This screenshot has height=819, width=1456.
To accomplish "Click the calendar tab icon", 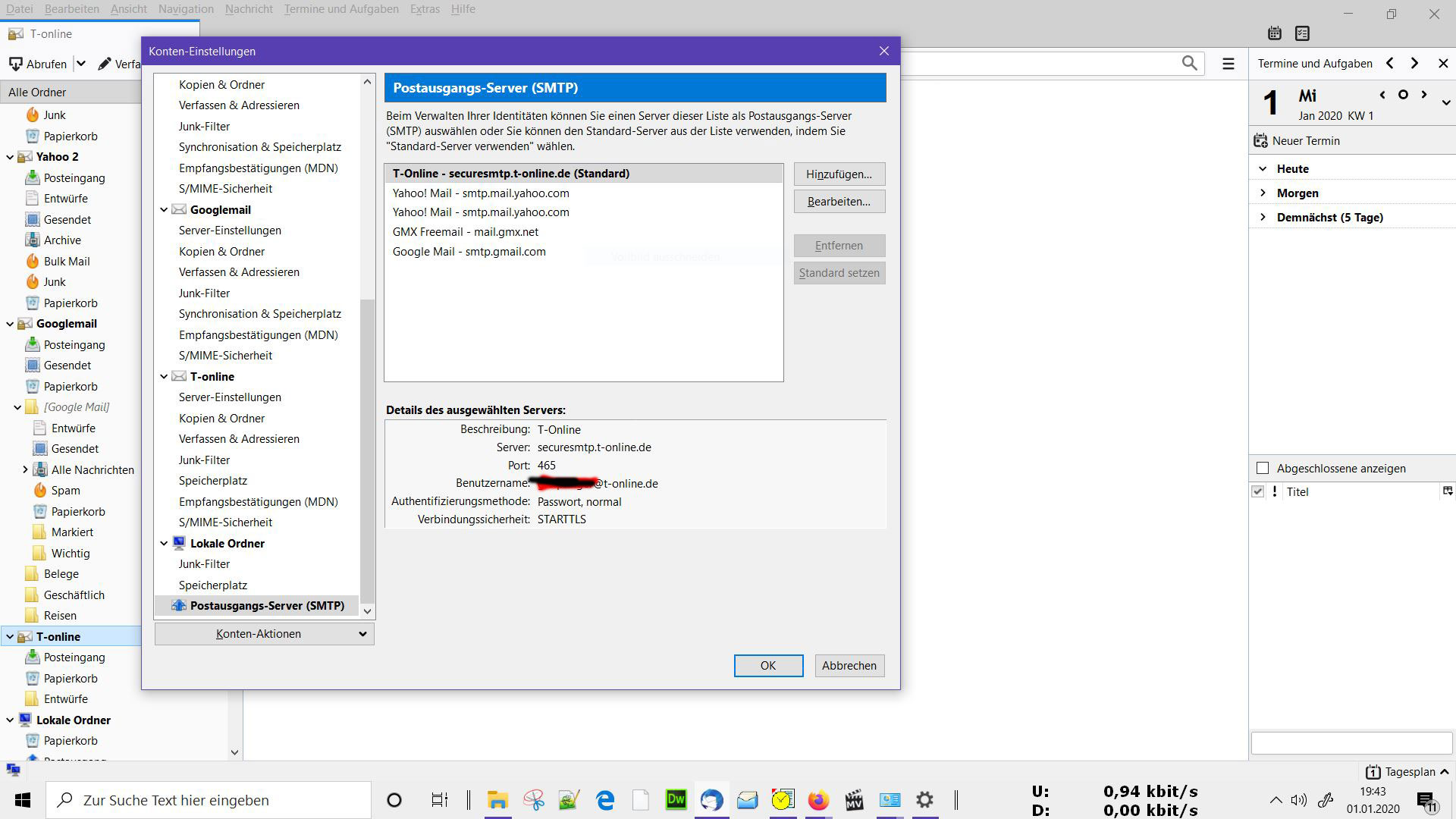I will point(1275,33).
